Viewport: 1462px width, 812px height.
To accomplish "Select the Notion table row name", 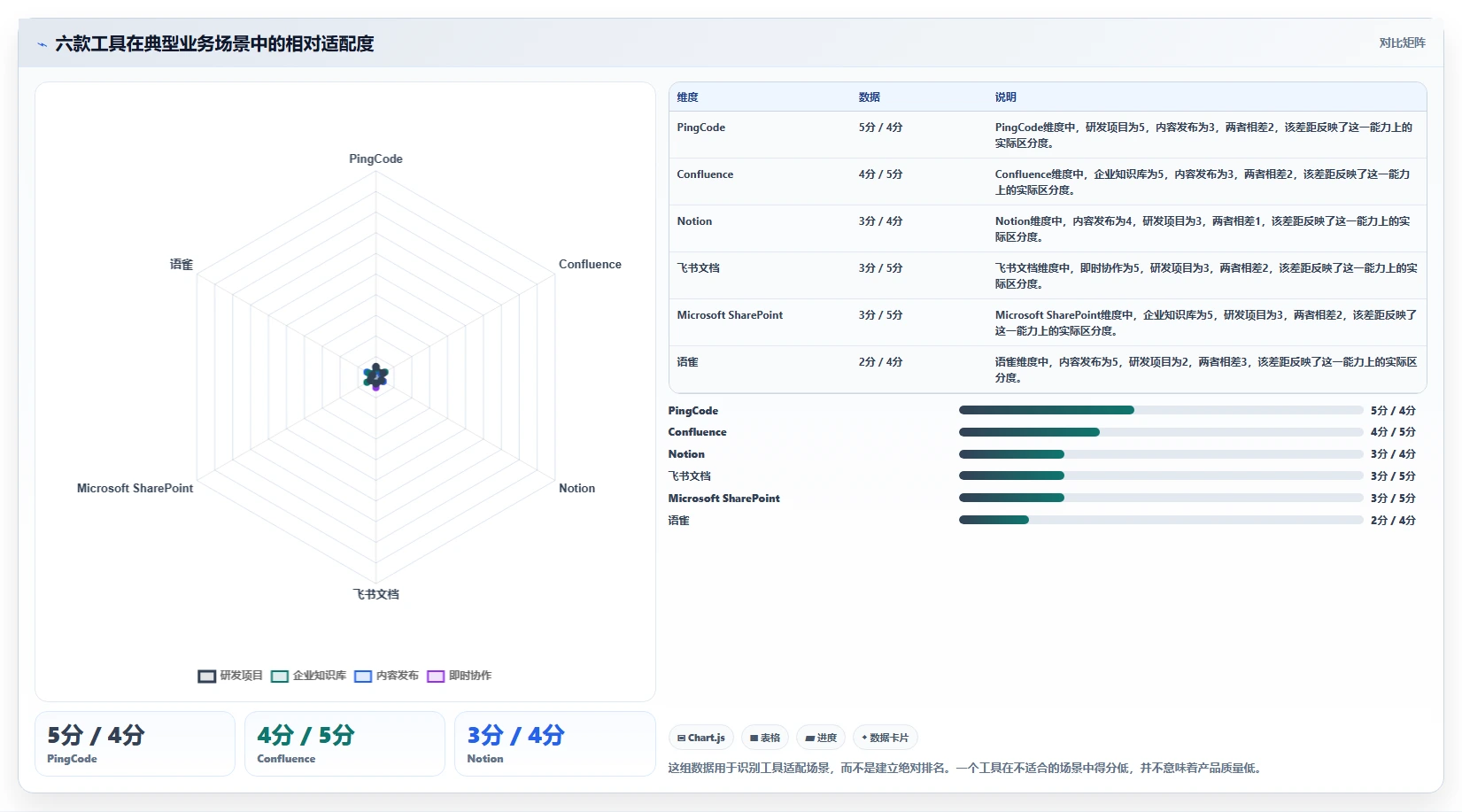I will click(x=694, y=221).
